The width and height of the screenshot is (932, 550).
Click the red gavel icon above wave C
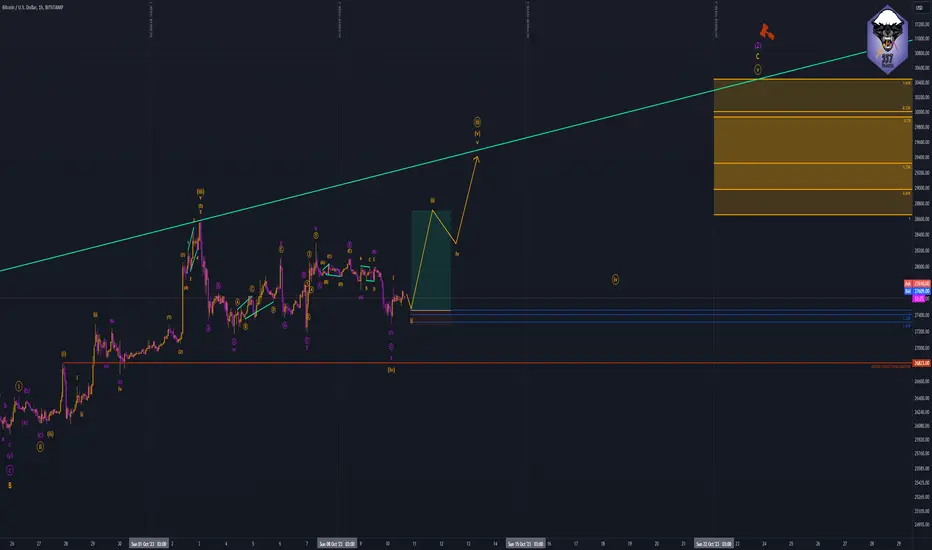point(767,31)
